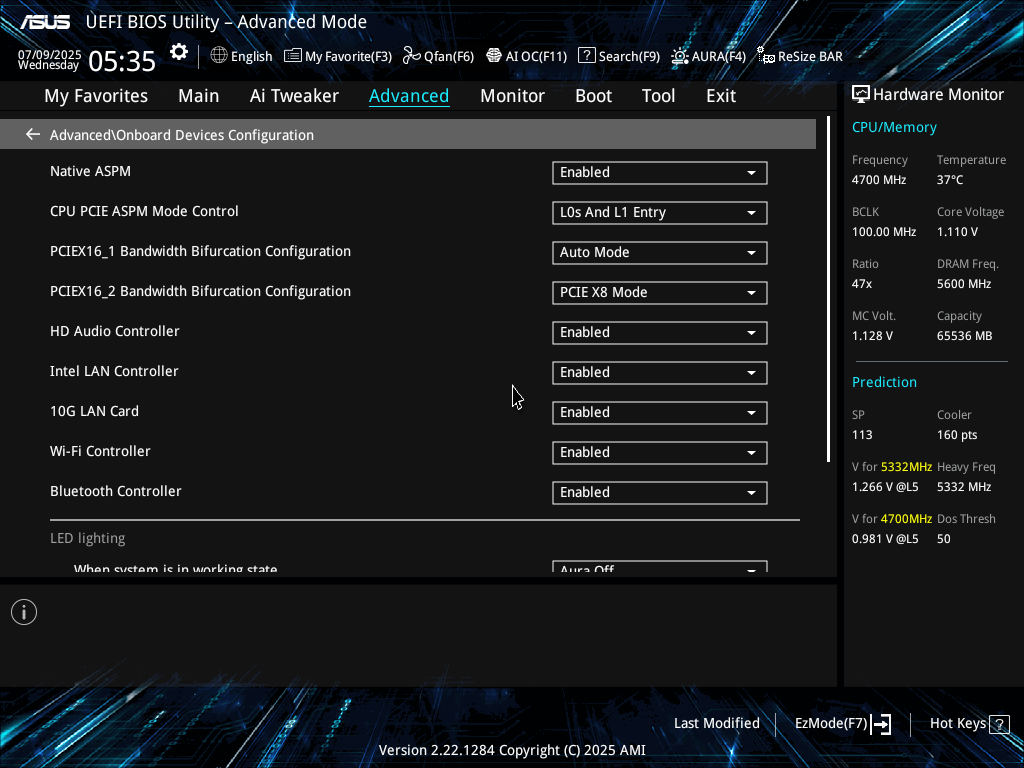Click the vertical scrollbar of the settings list
The width and height of the screenshot is (1024, 768).
pyautogui.click(x=829, y=290)
